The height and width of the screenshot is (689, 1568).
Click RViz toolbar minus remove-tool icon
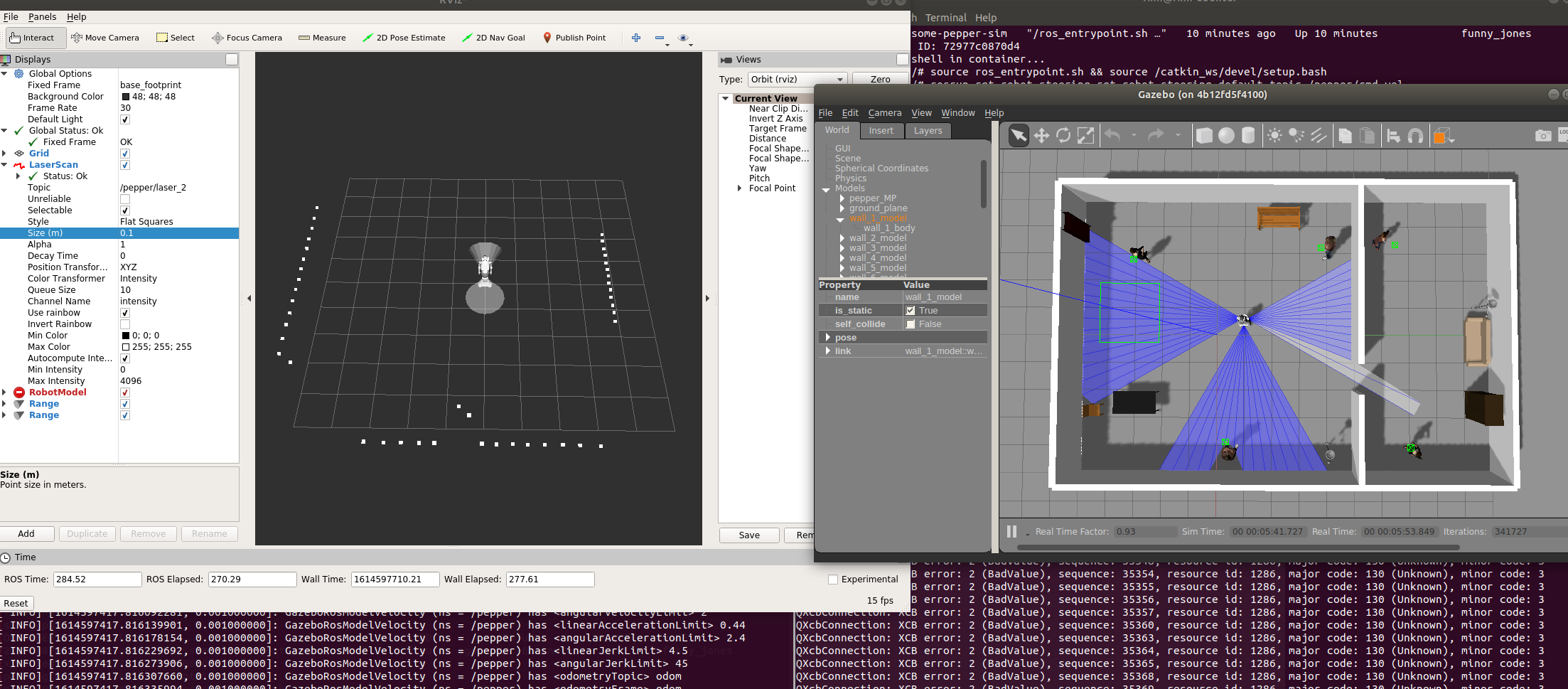click(660, 38)
